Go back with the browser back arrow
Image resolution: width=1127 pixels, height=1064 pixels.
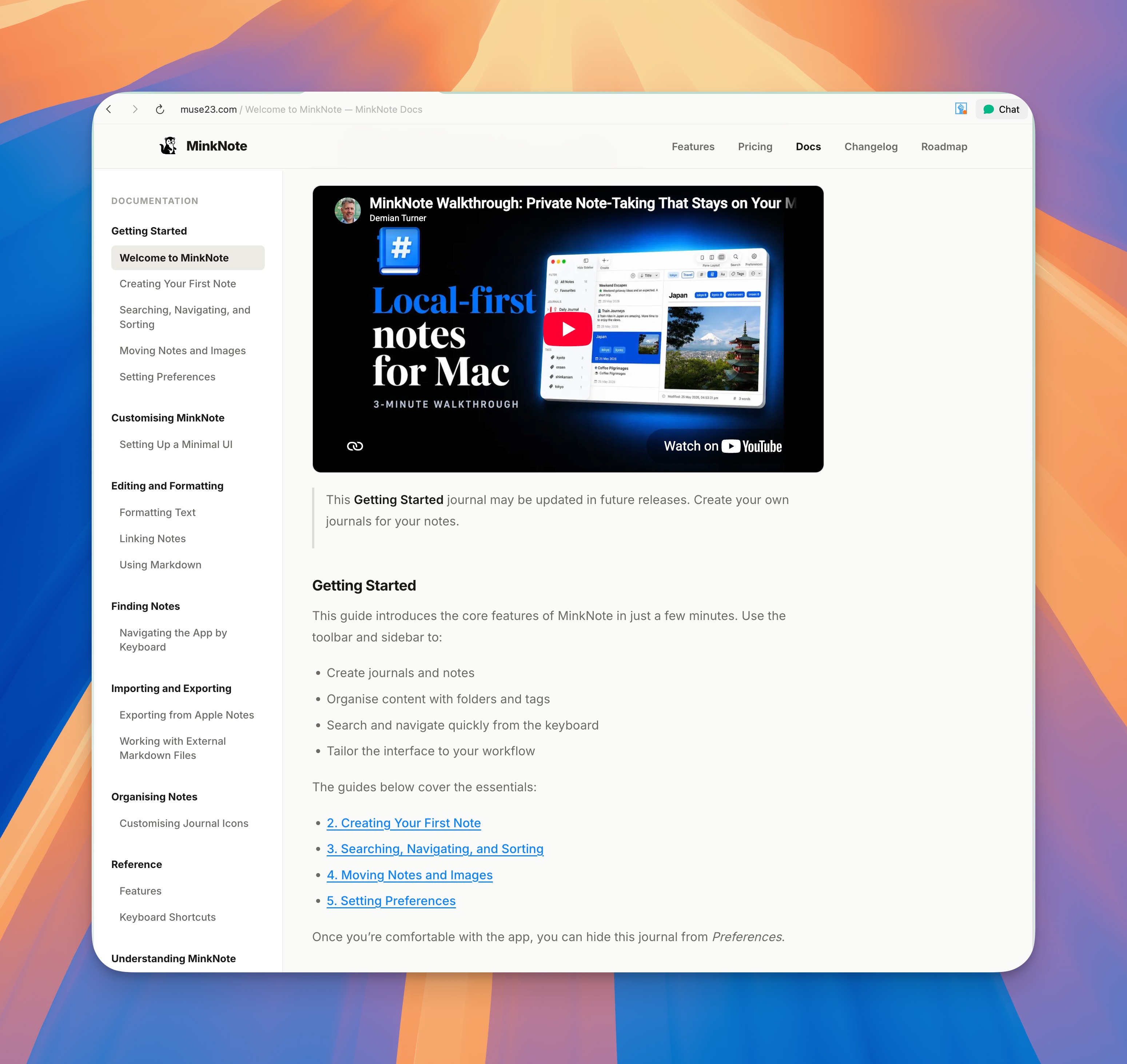(x=109, y=109)
